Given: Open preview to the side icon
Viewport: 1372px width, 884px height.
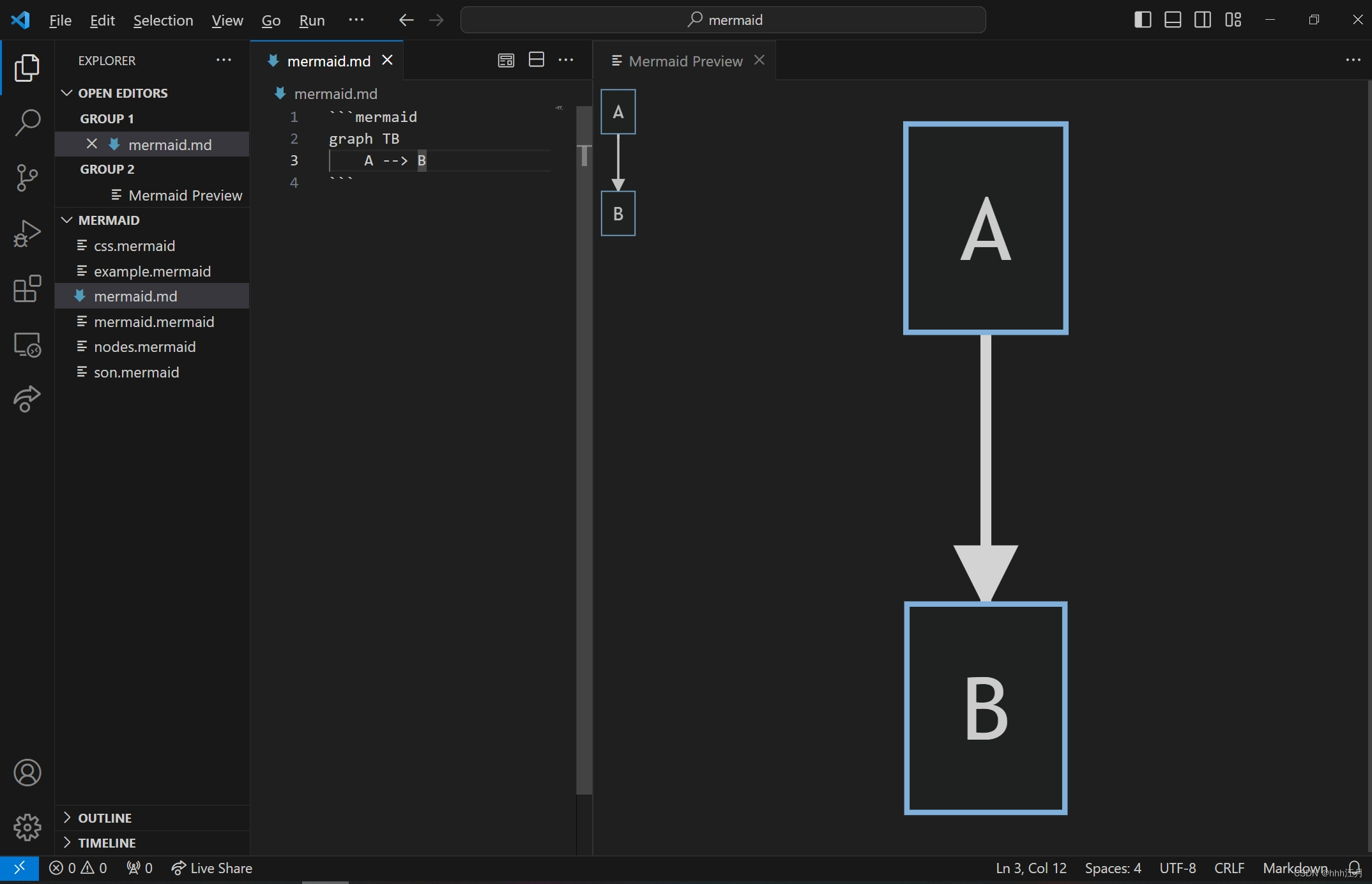Looking at the screenshot, I should [506, 60].
